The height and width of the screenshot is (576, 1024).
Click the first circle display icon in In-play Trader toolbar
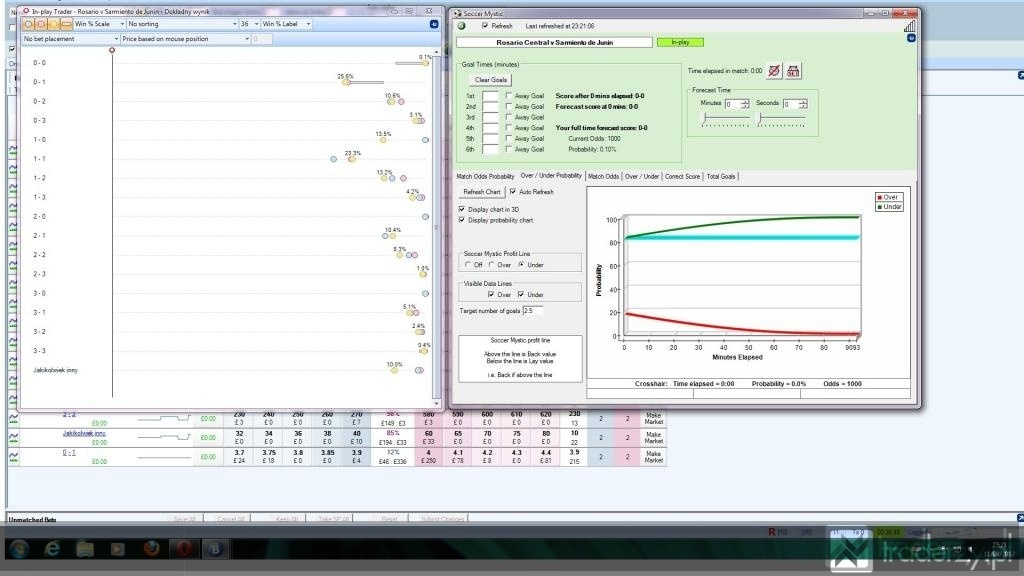28,24
